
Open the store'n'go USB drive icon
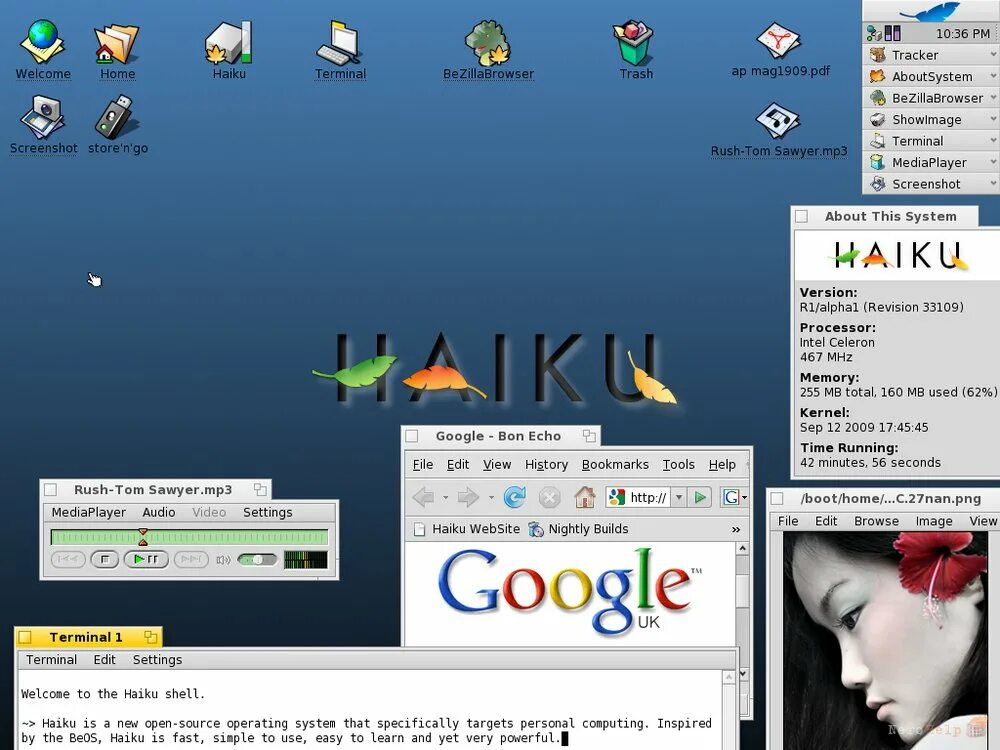click(x=117, y=124)
